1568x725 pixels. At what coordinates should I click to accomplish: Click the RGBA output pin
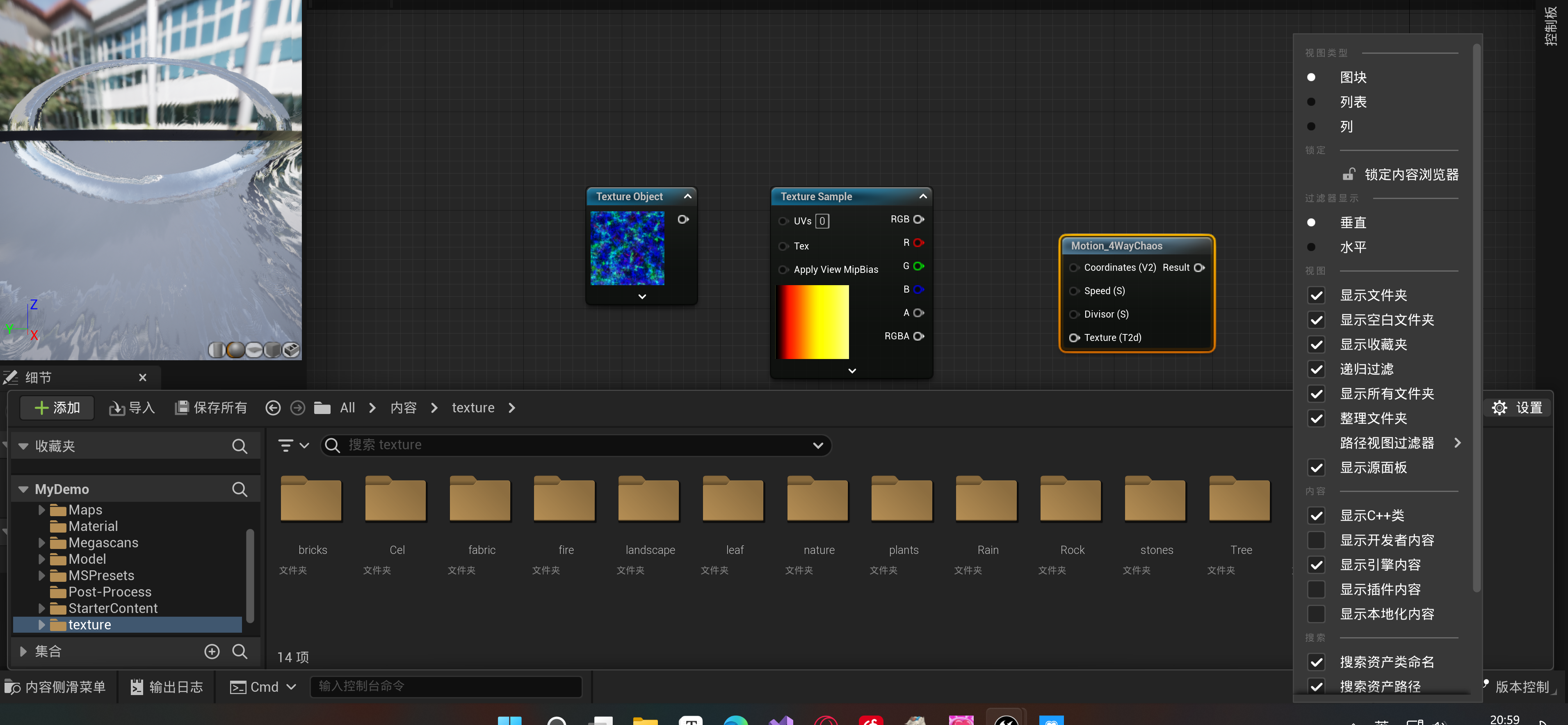918,336
